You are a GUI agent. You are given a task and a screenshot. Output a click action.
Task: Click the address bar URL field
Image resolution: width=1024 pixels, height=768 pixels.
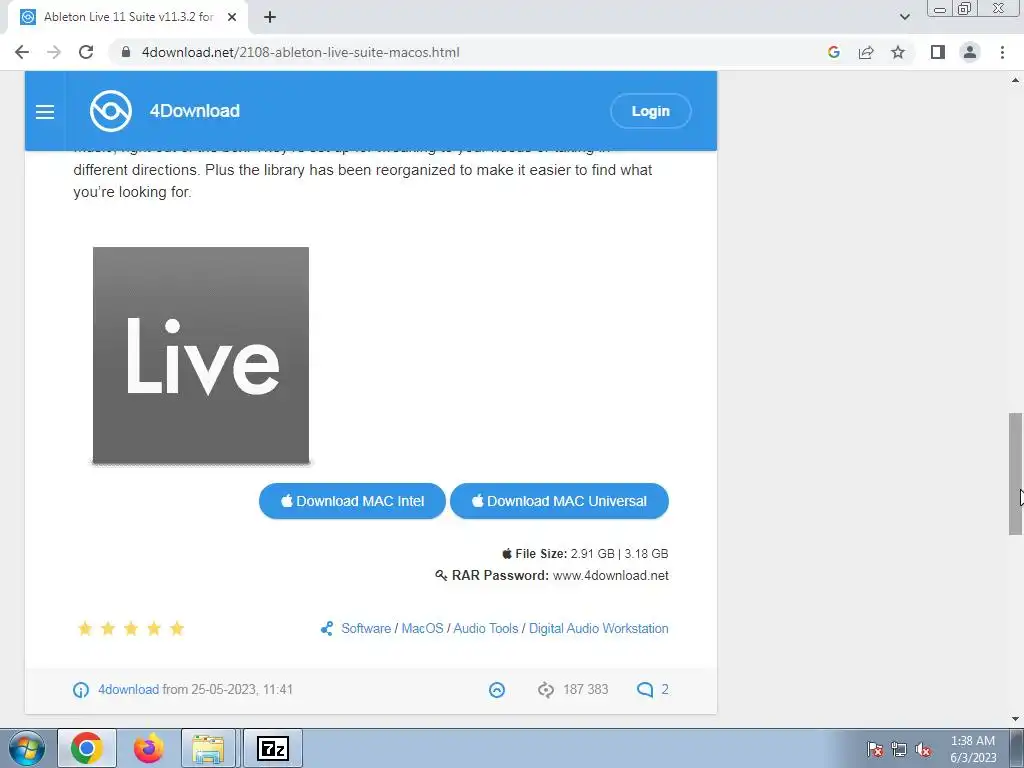[x=468, y=52]
